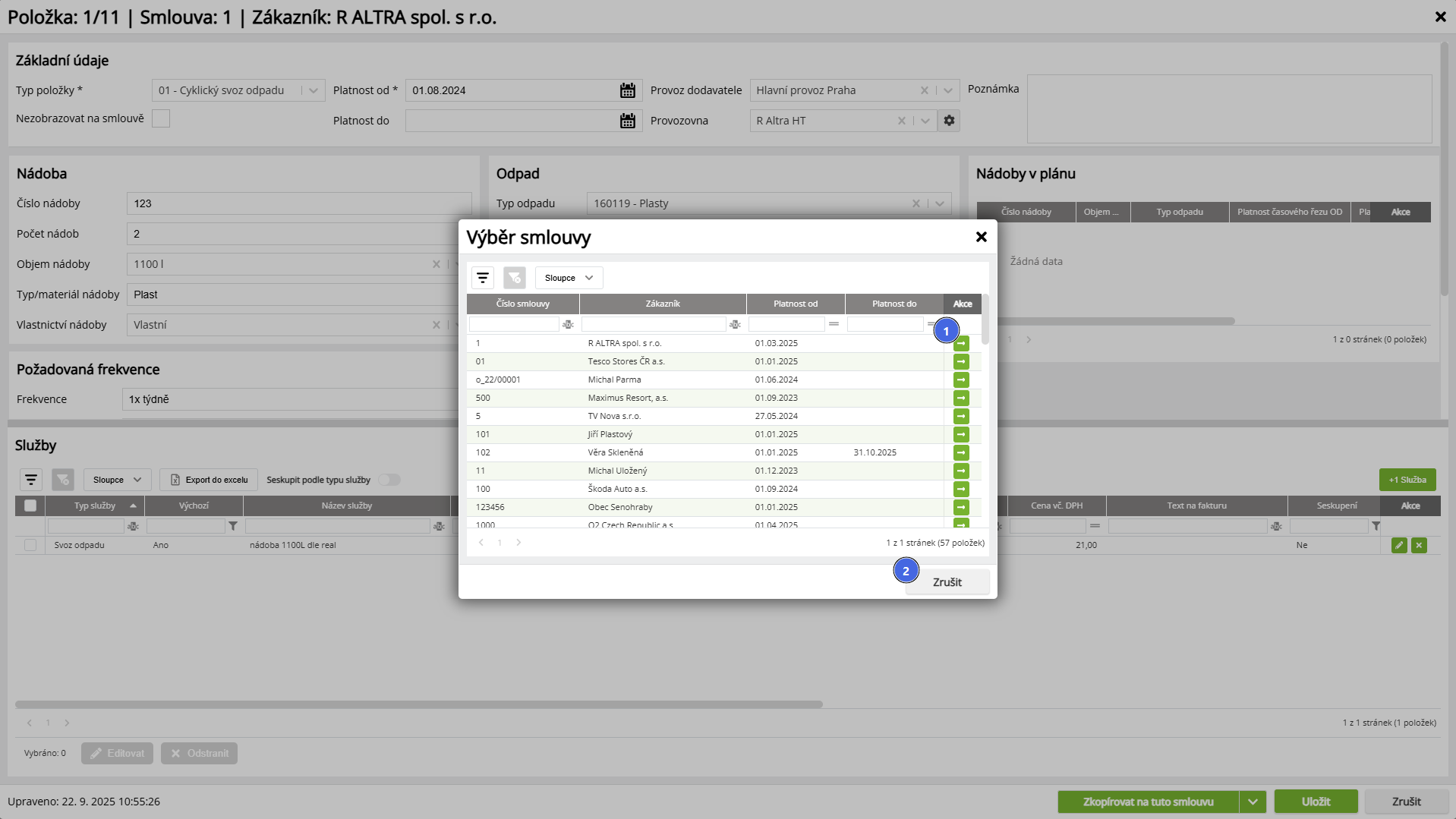Focus Číslo smlouvy filter input
The width and height of the screenshot is (1456, 819).
tap(514, 324)
